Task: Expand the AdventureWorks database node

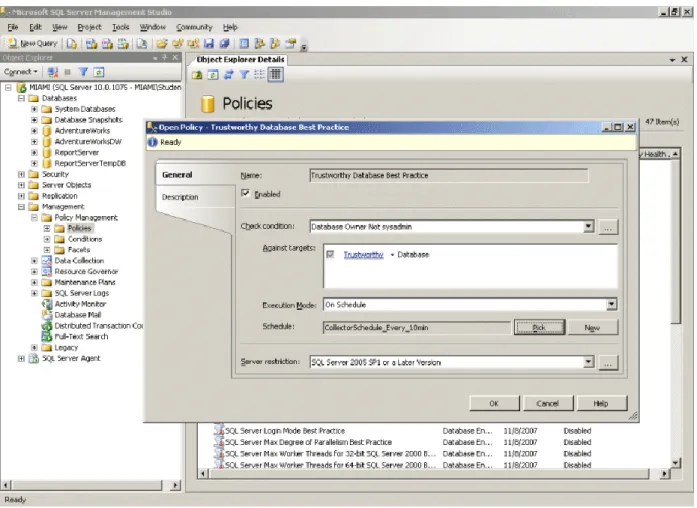Action: coord(34,131)
